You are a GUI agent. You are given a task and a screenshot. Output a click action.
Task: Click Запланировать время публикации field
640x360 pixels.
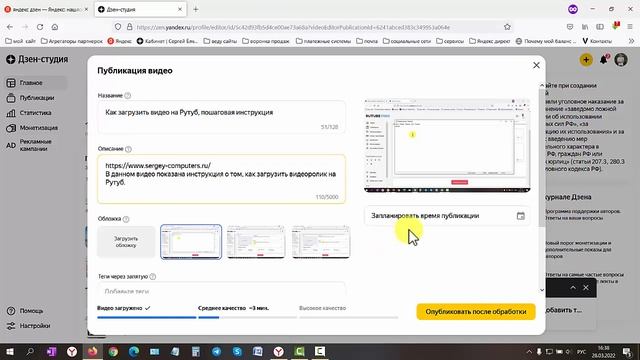click(447, 216)
